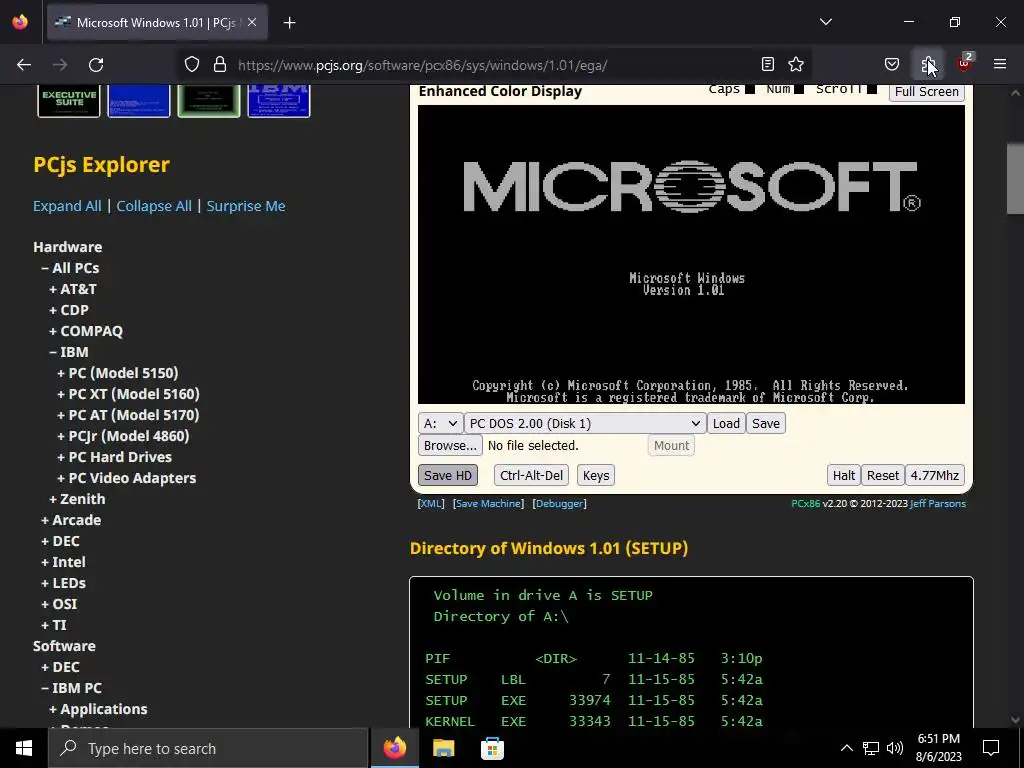Open the notifications action center icon
The height and width of the screenshot is (768, 1024).
pyautogui.click(x=991, y=748)
